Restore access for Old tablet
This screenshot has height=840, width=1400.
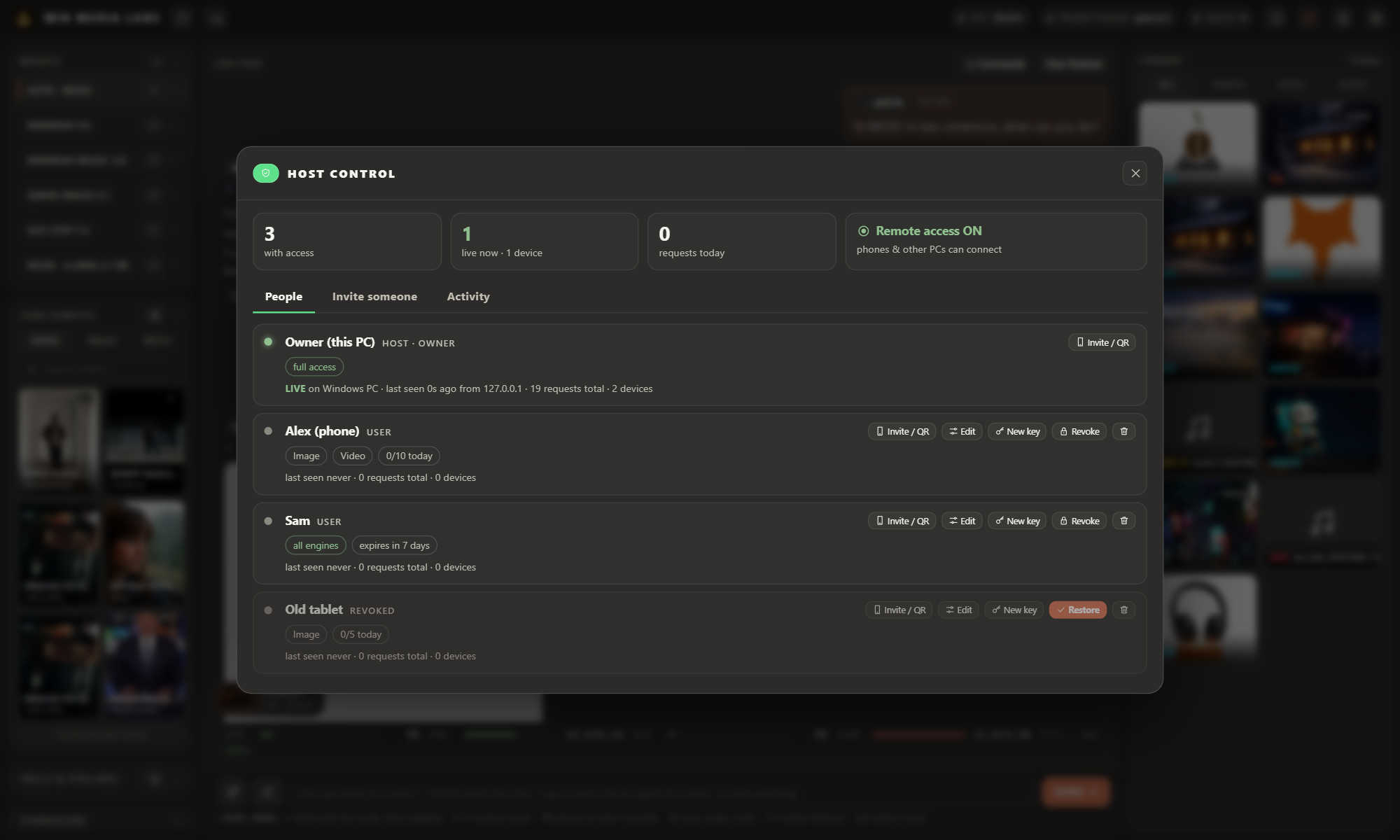(1078, 610)
